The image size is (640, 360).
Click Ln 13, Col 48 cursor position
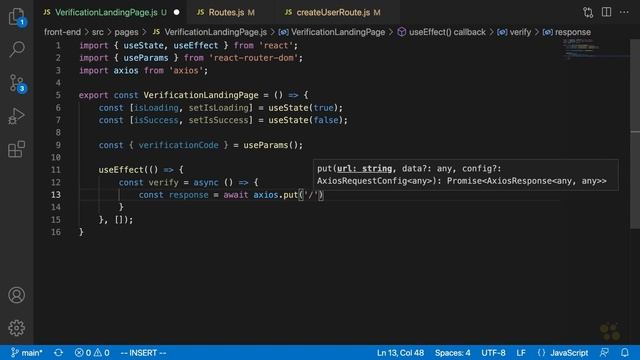(400, 353)
